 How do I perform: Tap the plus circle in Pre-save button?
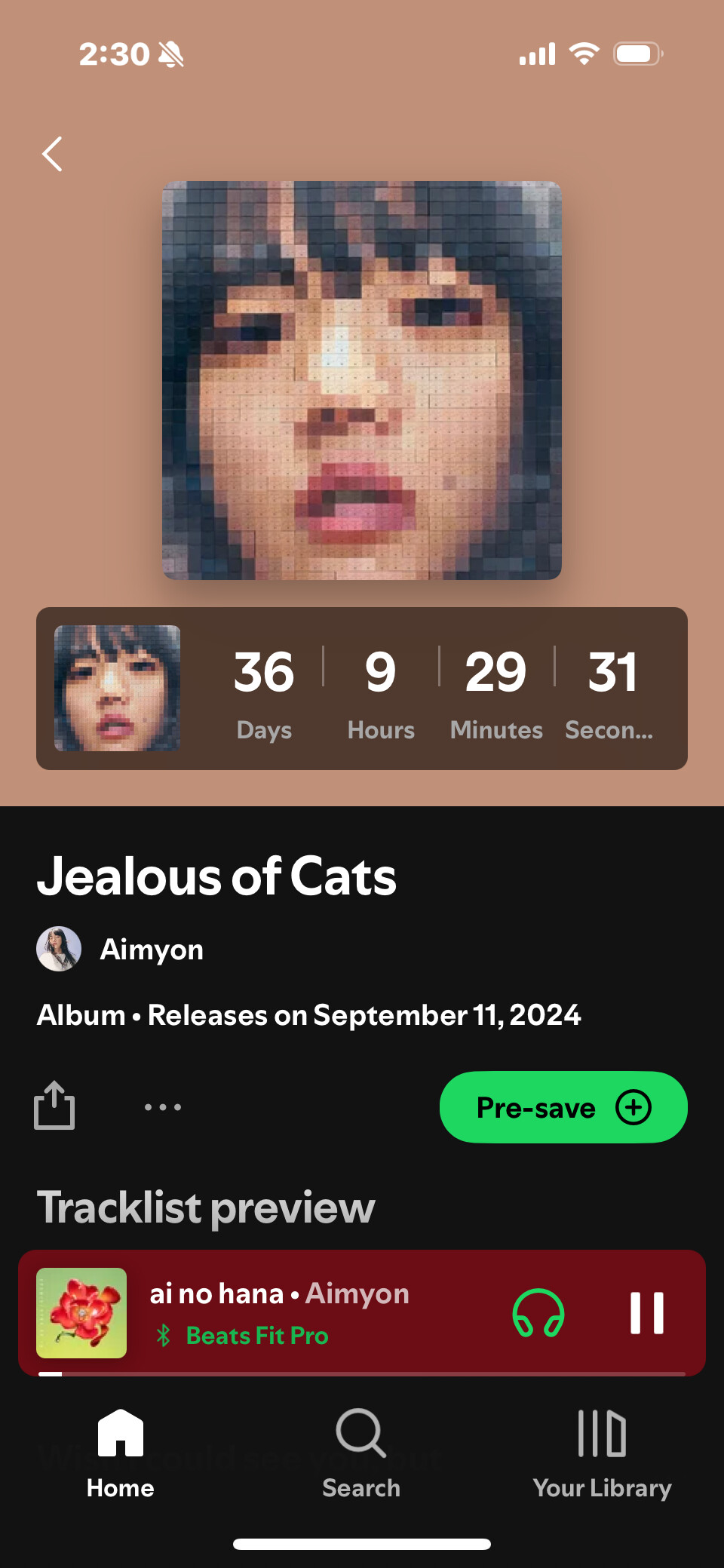coord(633,1107)
